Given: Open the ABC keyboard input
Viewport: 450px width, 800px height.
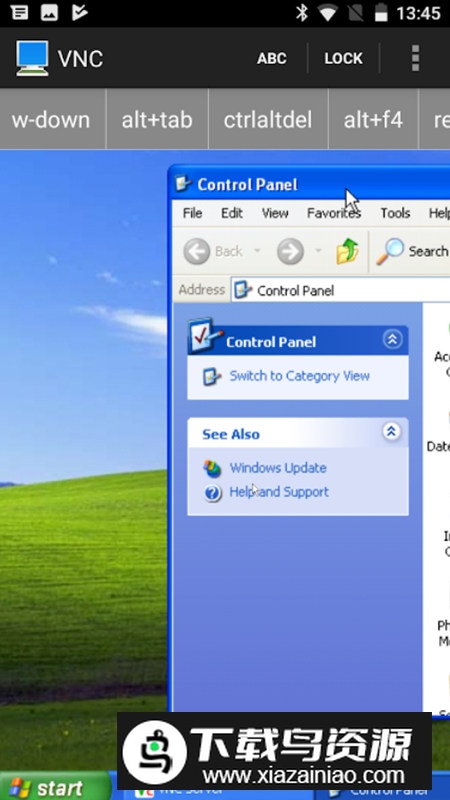Looking at the screenshot, I should pos(271,58).
